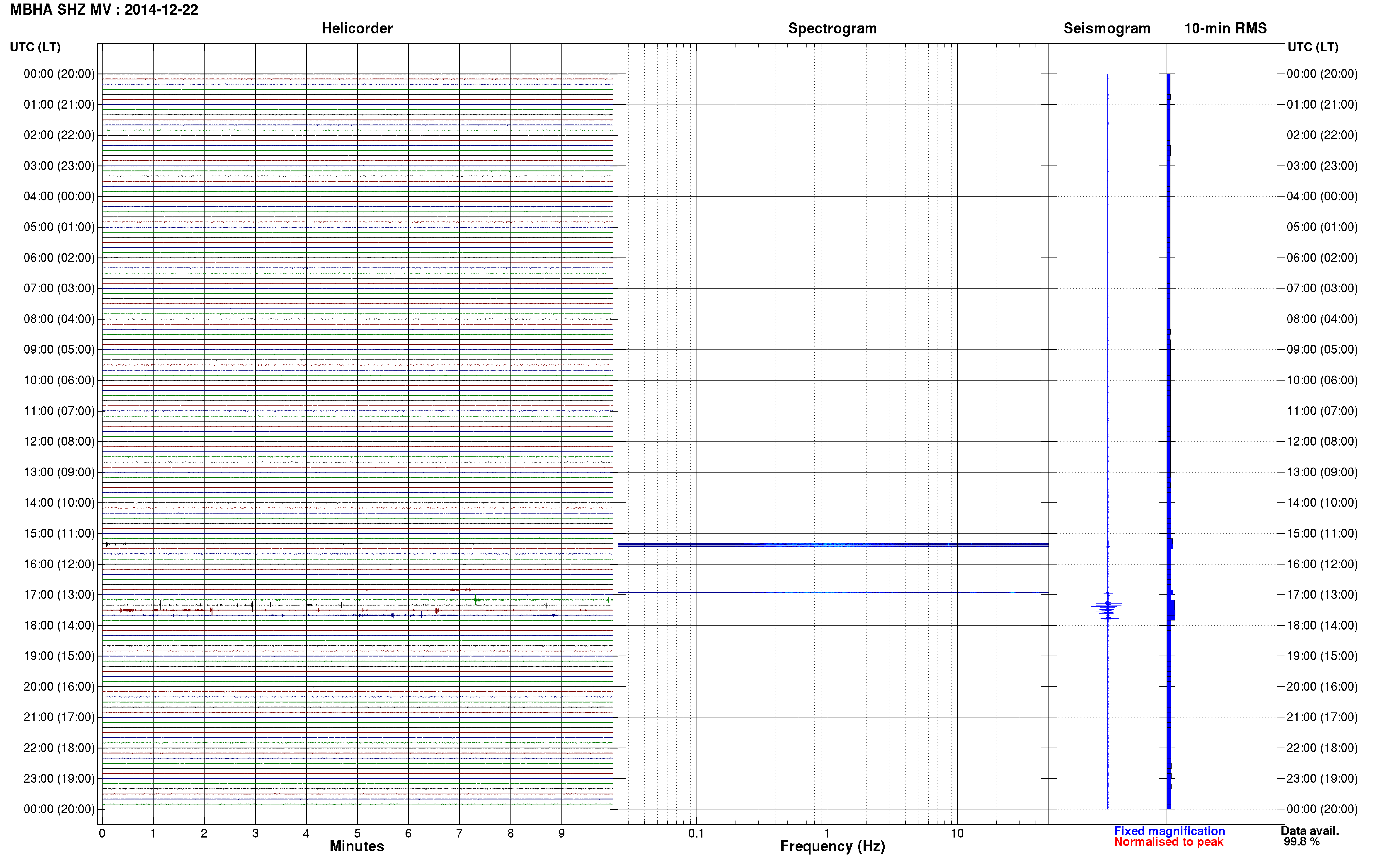
Task: Click "16:00 (12:00)" on the right time axis
Action: coord(1322,564)
